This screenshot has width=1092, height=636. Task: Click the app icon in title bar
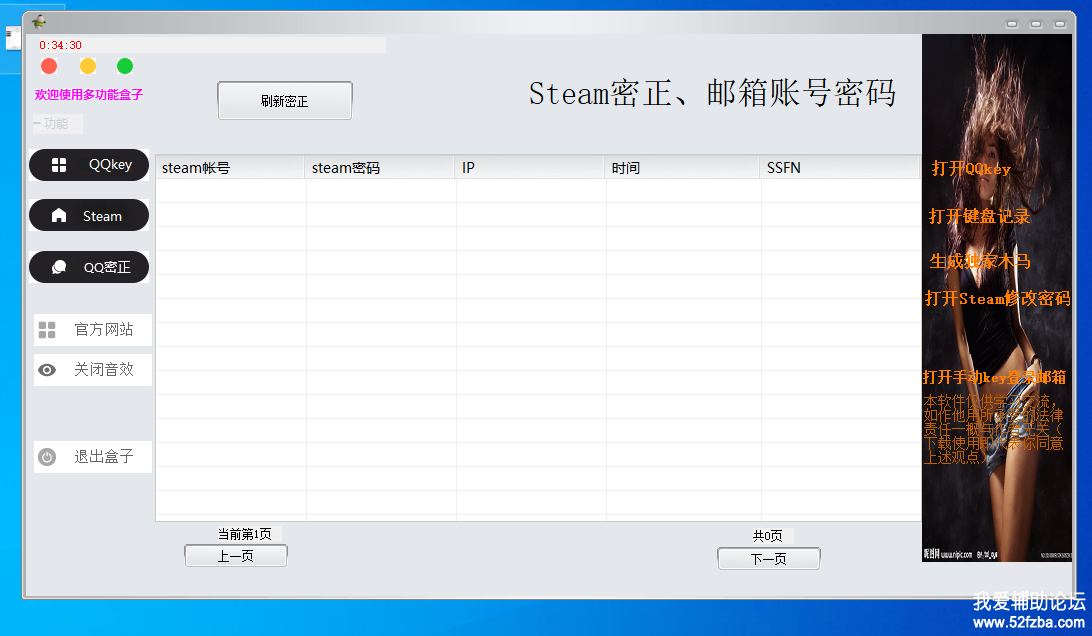tap(39, 22)
